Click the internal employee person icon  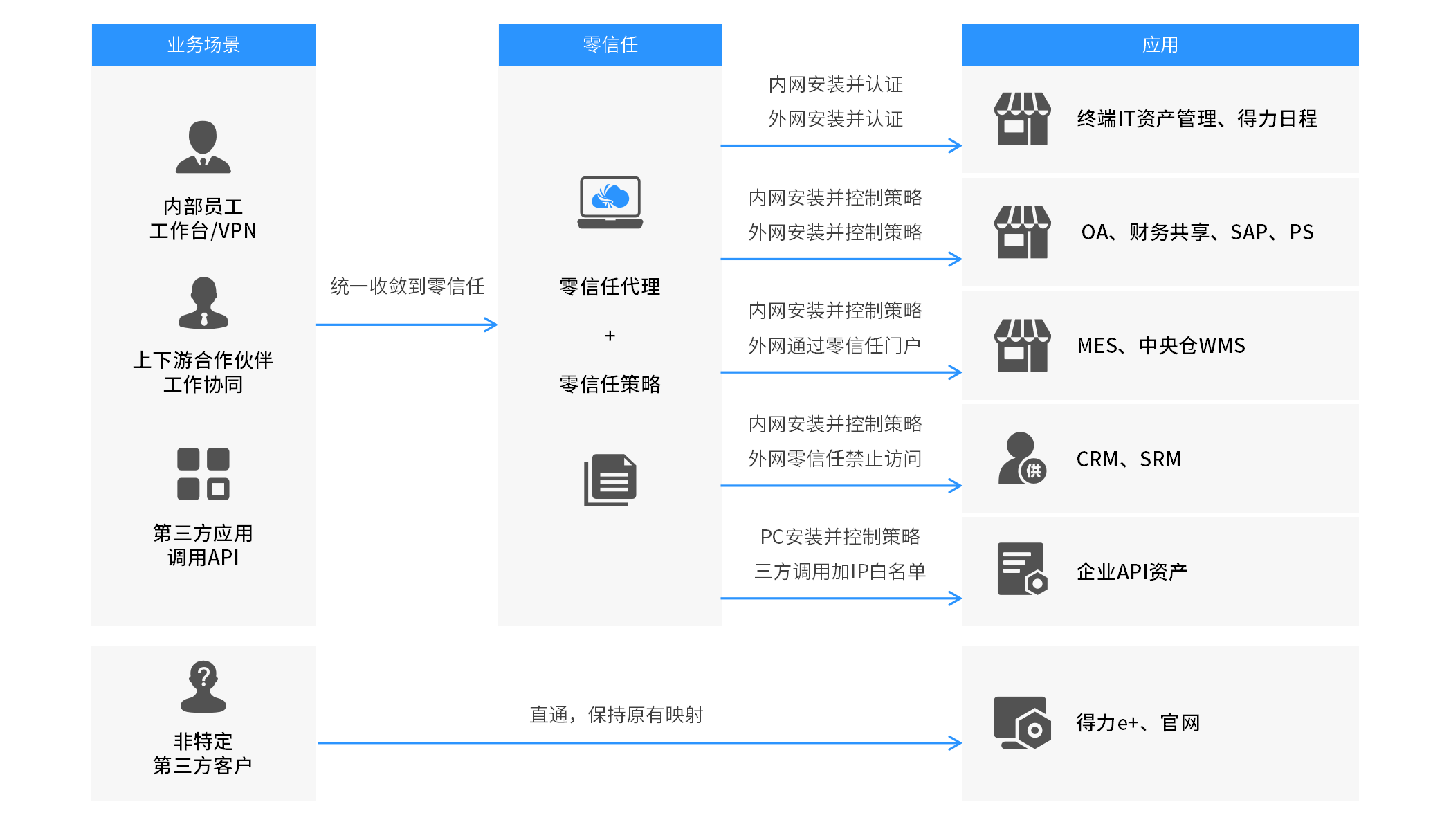(203, 147)
